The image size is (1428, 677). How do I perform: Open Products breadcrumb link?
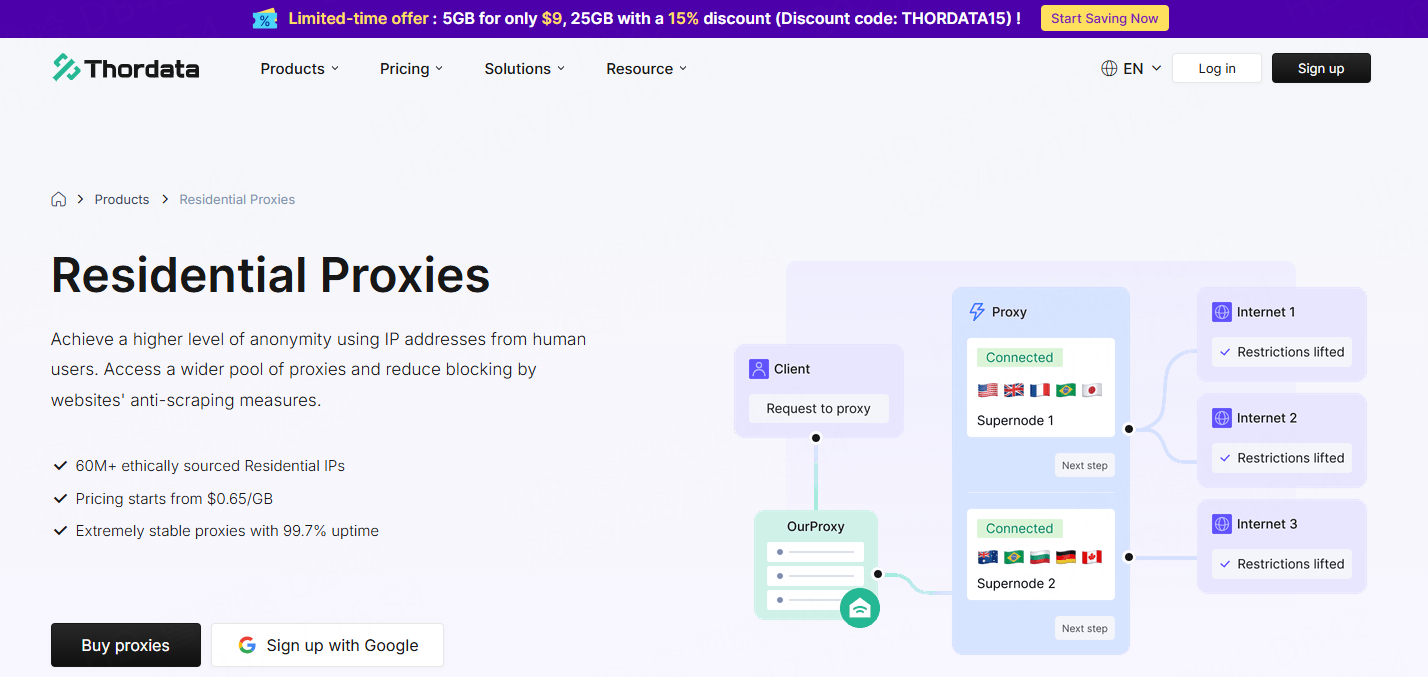tap(122, 199)
